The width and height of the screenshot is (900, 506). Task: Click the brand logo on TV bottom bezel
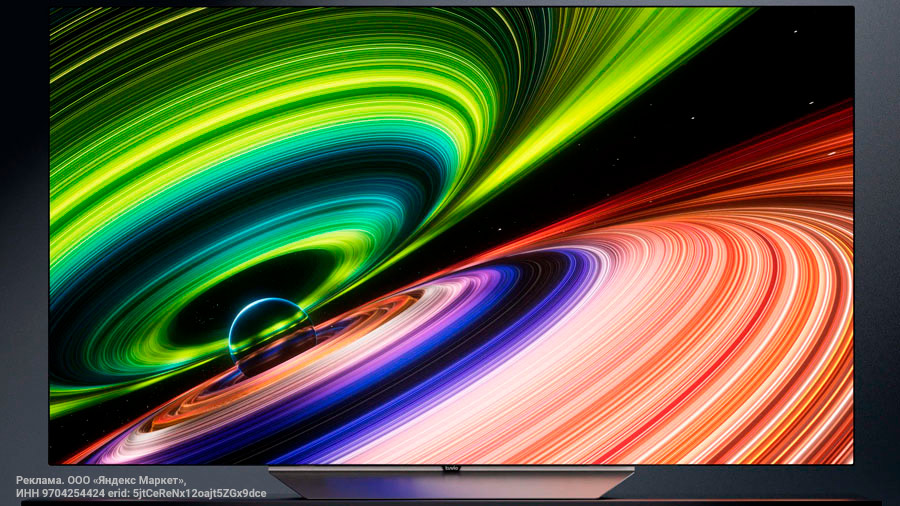pyautogui.click(x=452, y=469)
